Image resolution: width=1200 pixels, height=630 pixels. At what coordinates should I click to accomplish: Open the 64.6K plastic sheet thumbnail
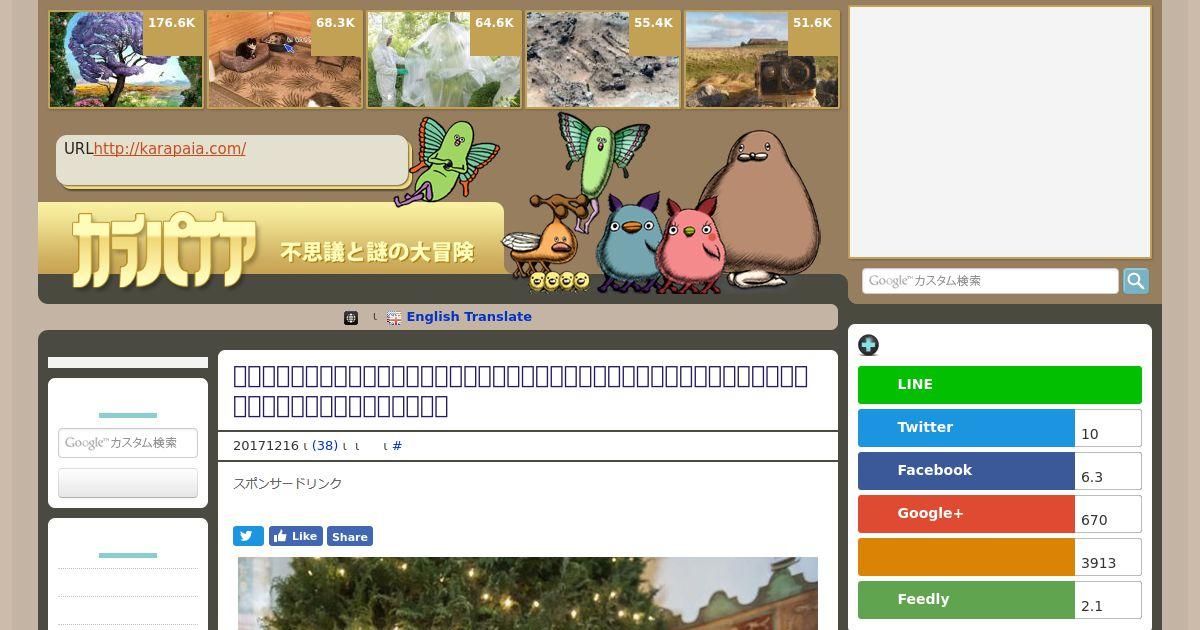tap(444, 59)
